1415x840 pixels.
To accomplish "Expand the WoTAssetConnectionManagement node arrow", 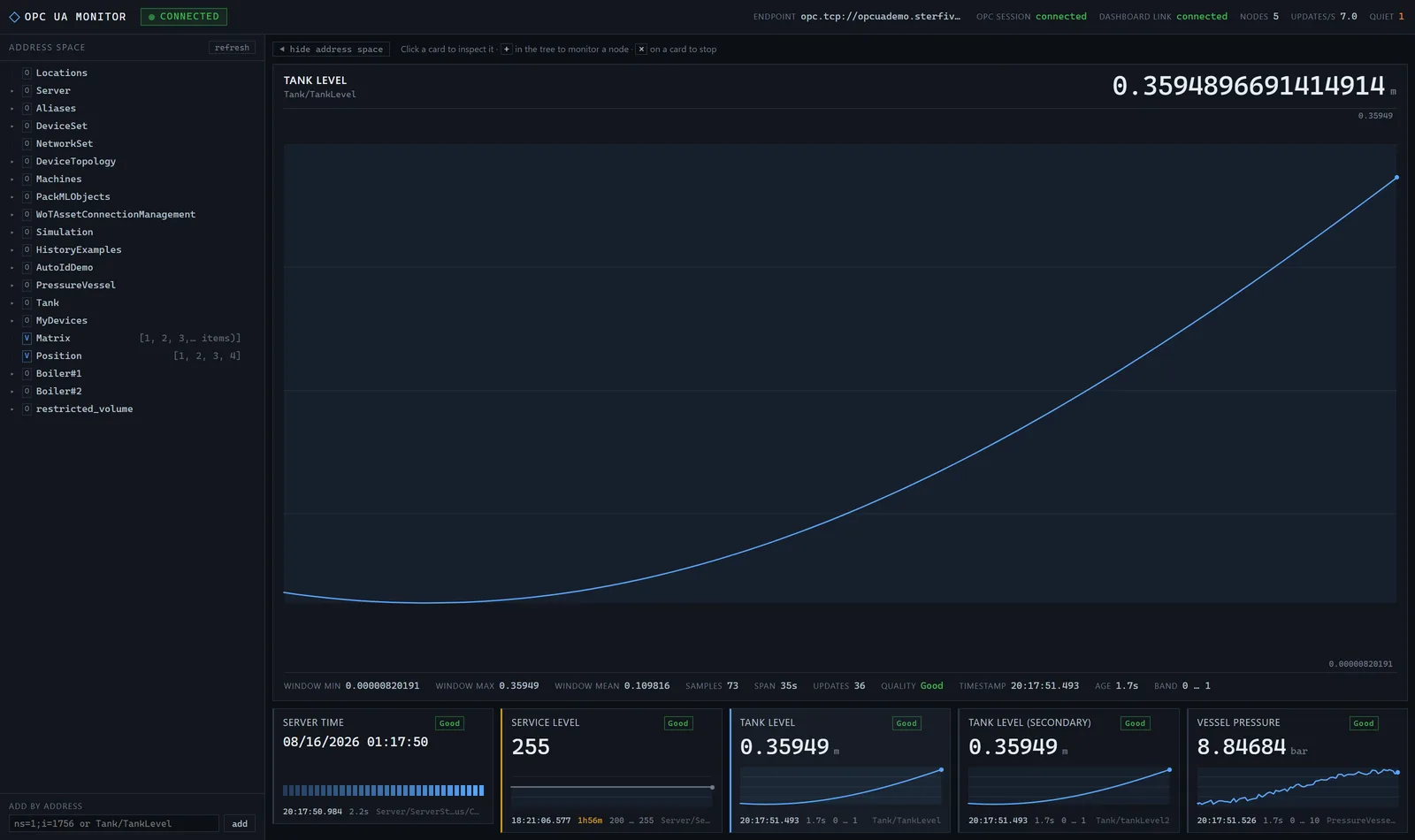I will pyautogui.click(x=11, y=215).
